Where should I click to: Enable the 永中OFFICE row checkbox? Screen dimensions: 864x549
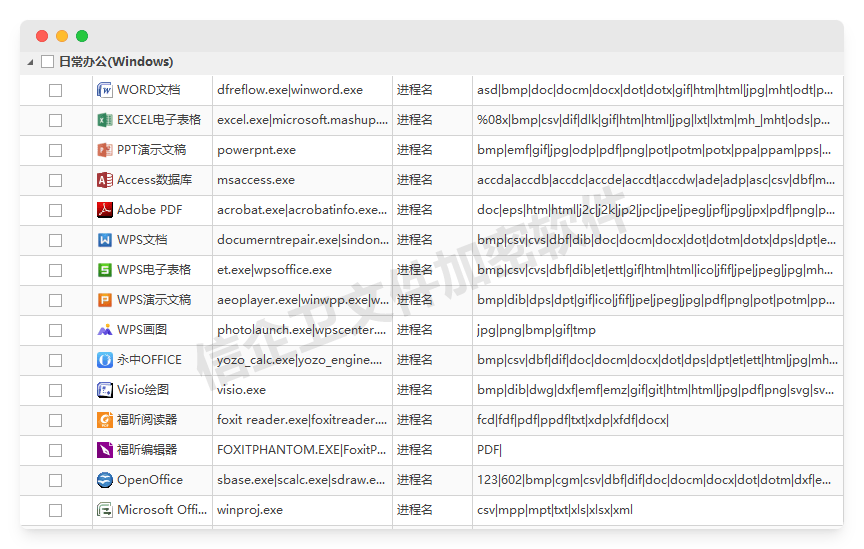pos(56,360)
